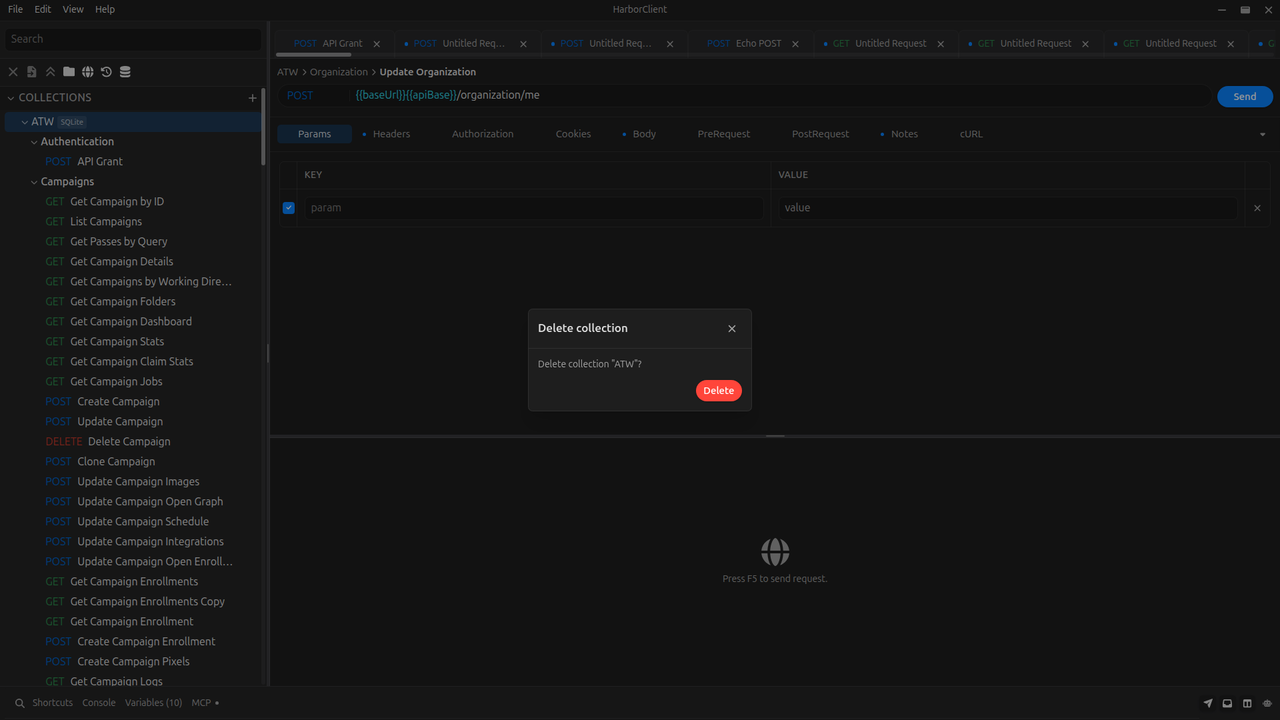Switch to the PreRequest tab
The width and height of the screenshot is (1280, 720).
(x=724, y=134)
